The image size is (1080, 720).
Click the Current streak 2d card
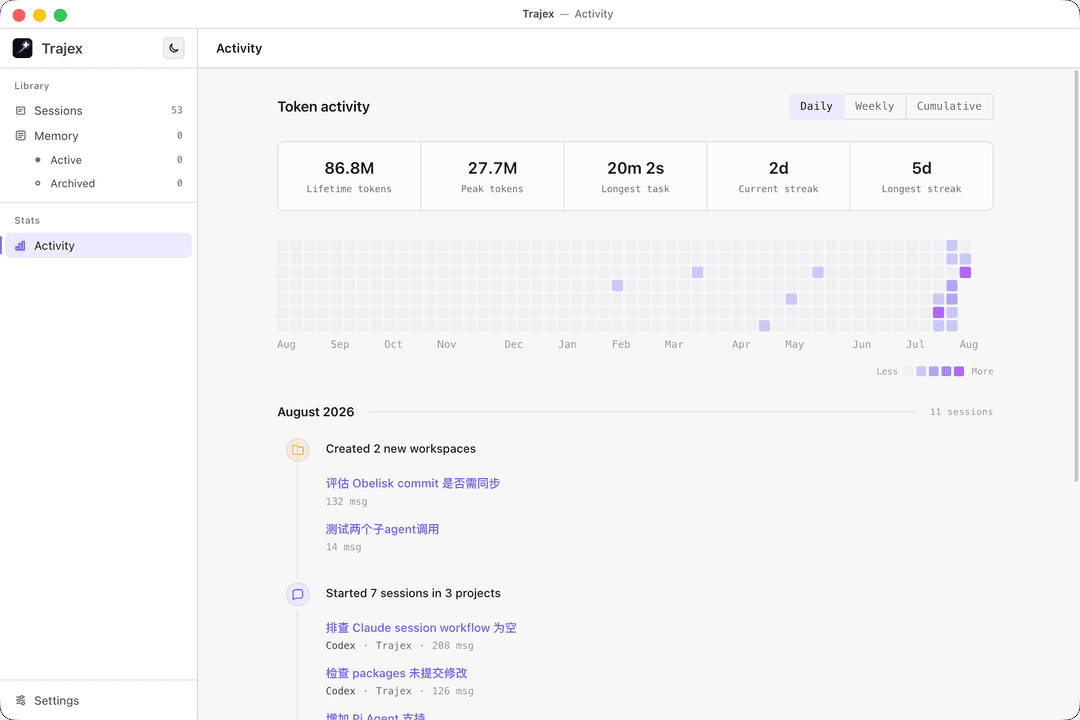click(x=778, y=176)
